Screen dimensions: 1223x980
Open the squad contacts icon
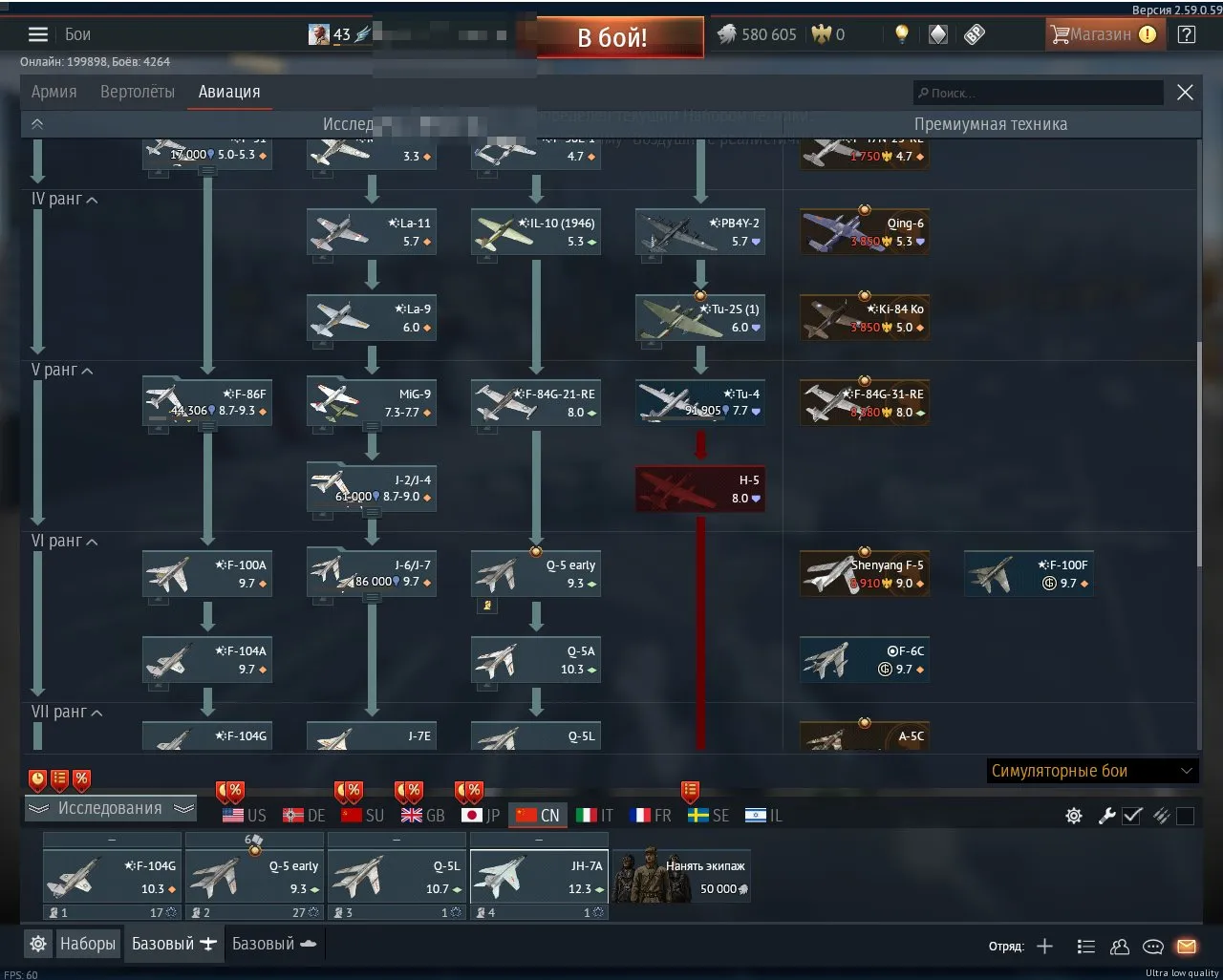pyautogui.click(x=1120, y=947)
